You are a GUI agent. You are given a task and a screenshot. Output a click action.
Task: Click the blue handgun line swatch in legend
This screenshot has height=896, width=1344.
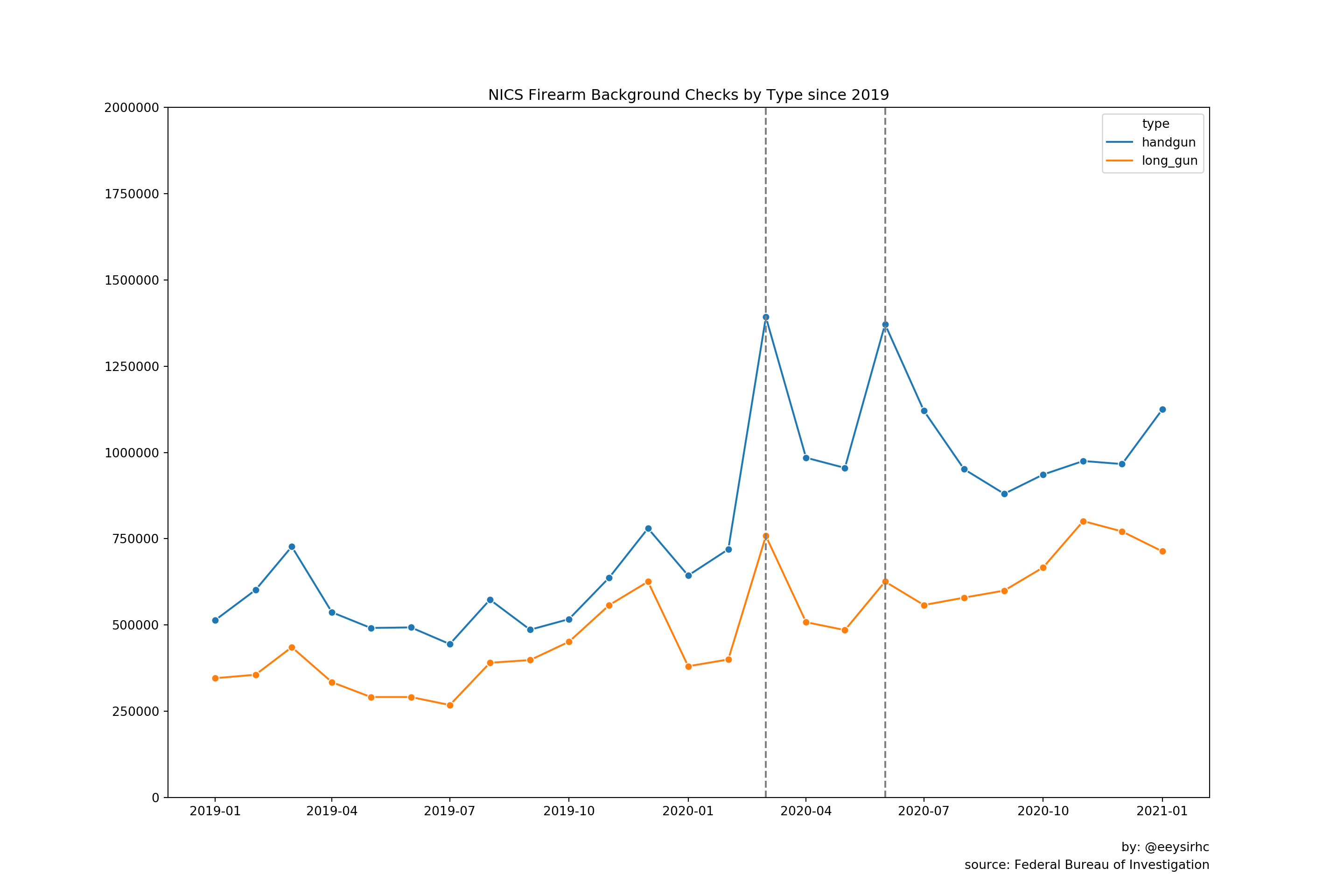[x=1119, y=142]
